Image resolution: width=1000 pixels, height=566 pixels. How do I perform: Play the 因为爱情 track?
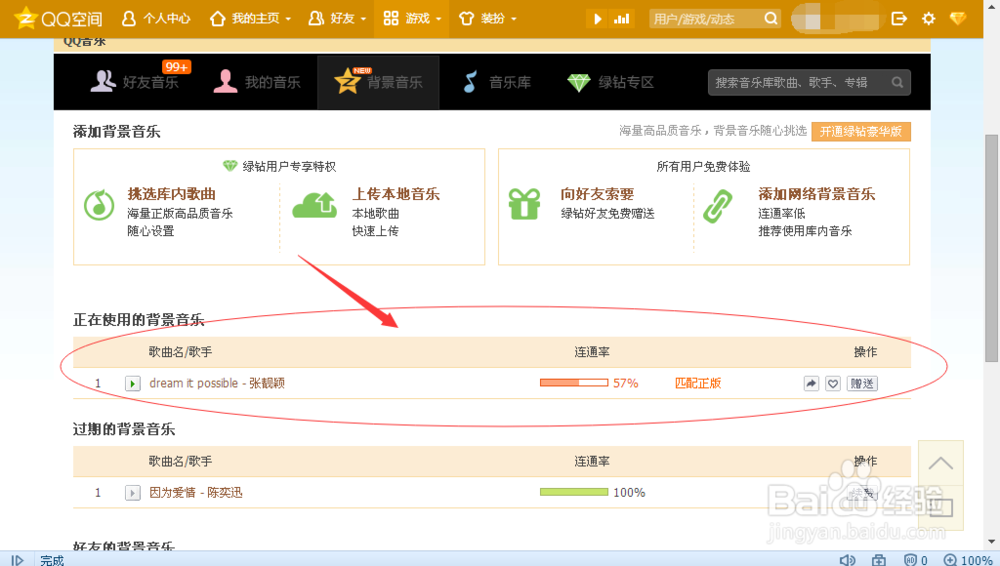click(133, 493)
